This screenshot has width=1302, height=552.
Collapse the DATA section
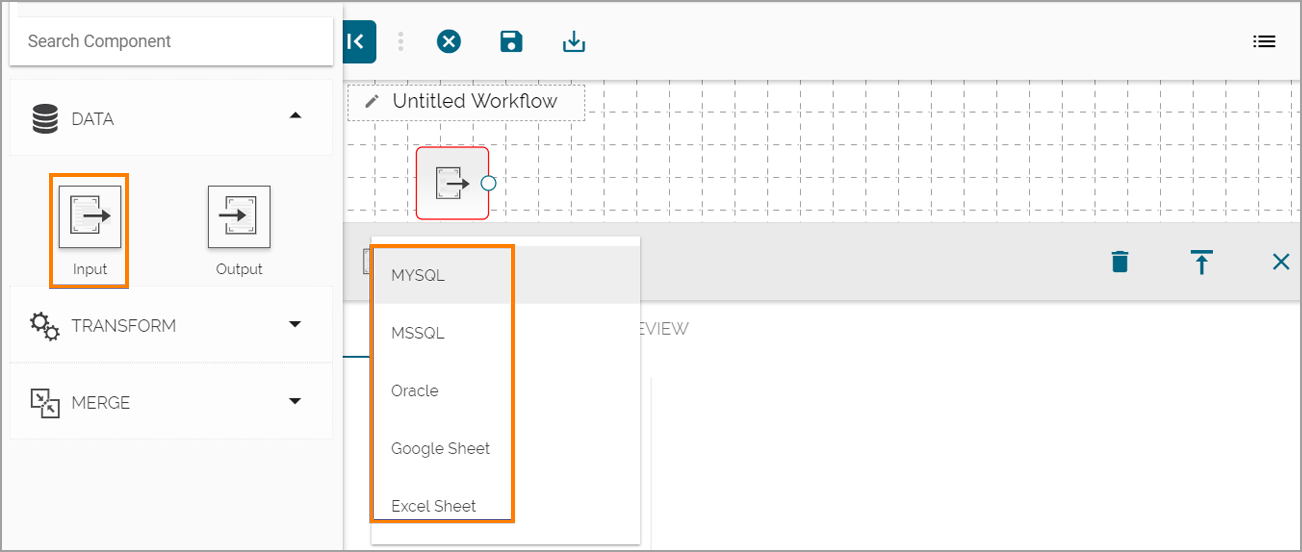click(294, 116)
